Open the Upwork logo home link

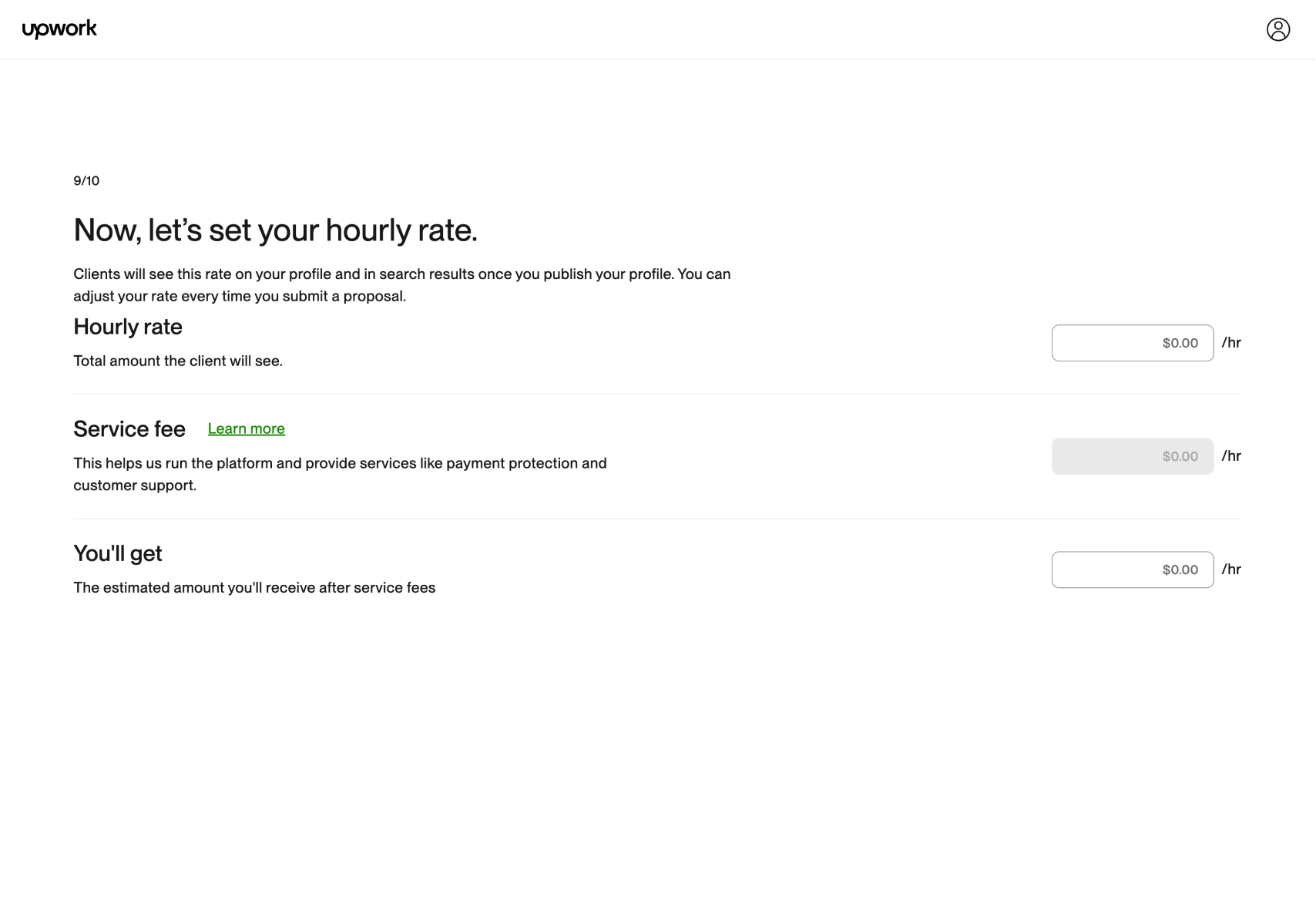[x=59, y=29]
